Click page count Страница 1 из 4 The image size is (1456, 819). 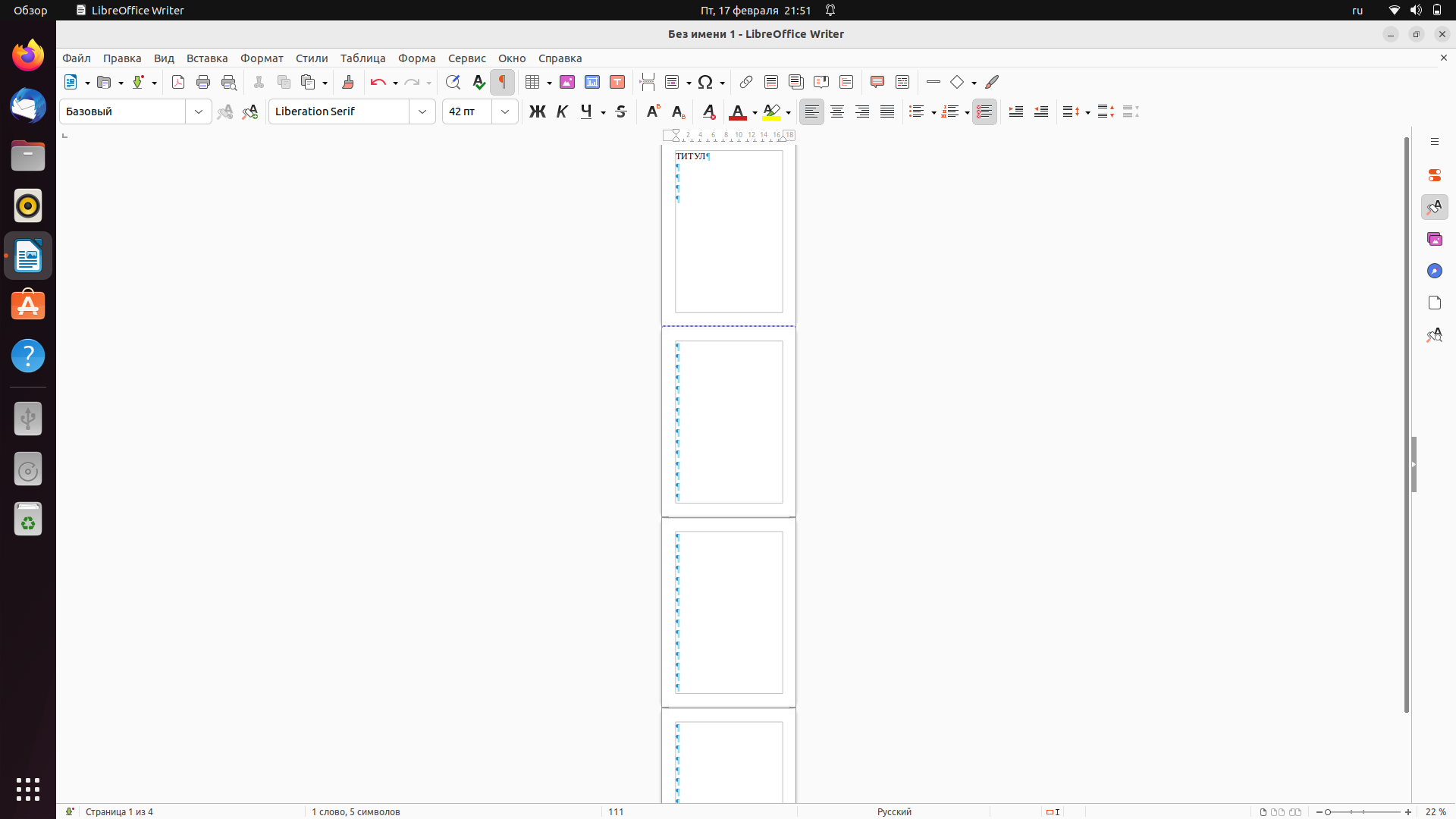click(x=119, y=811)
